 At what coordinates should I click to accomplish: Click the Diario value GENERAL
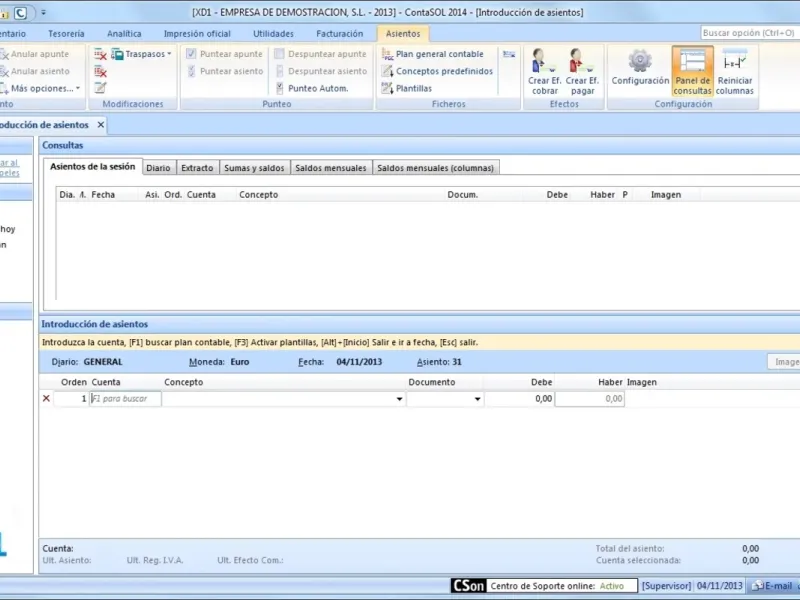coord(103,362)
